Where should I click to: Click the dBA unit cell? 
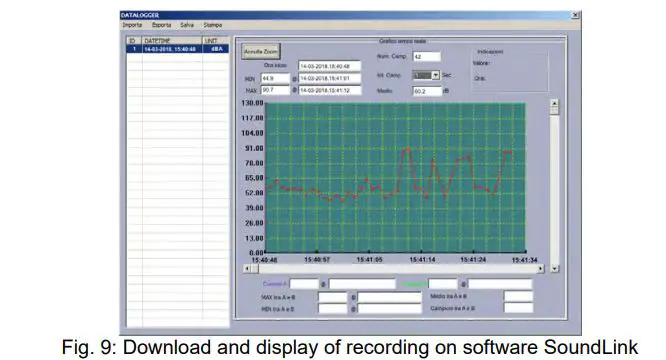[x=216, y=49]
